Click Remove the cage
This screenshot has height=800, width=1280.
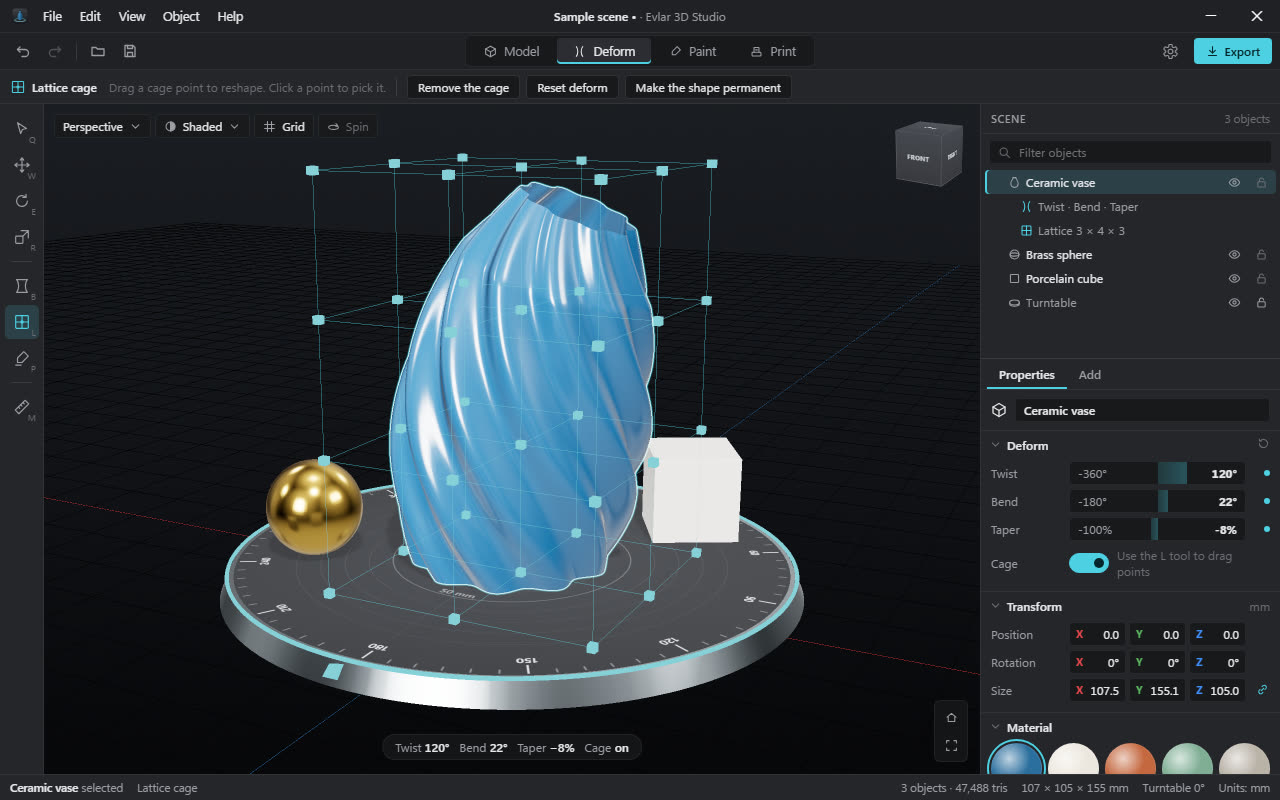click(x=463, y=88)
